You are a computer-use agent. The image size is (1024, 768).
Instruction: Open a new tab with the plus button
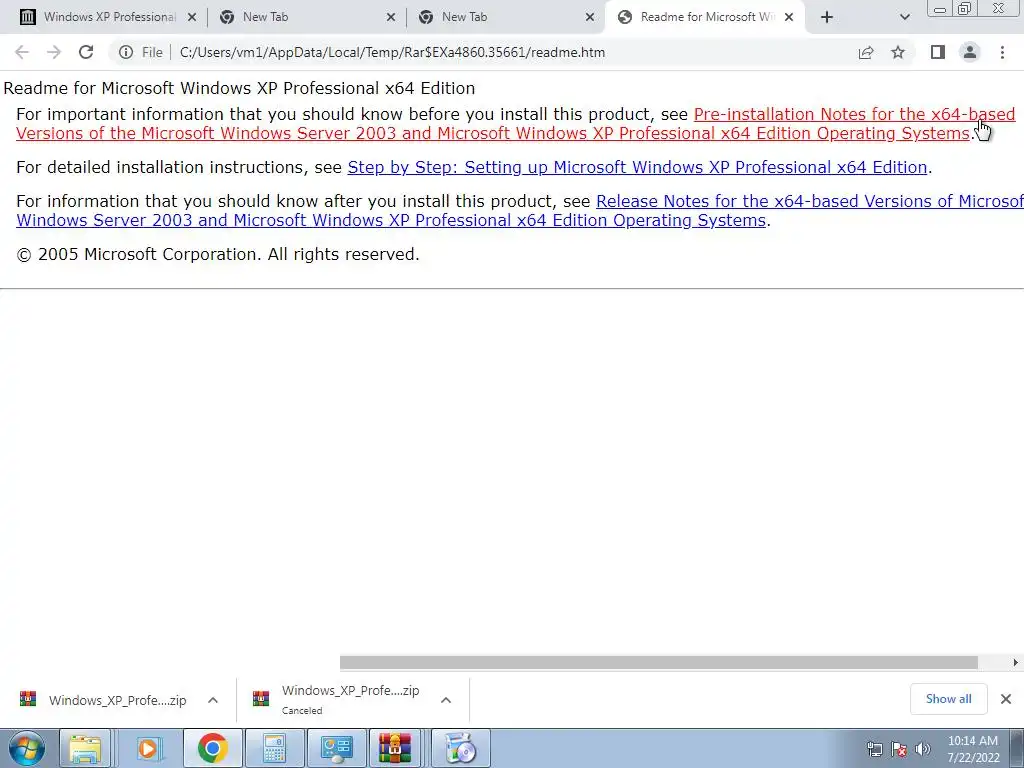pos(827,17)
